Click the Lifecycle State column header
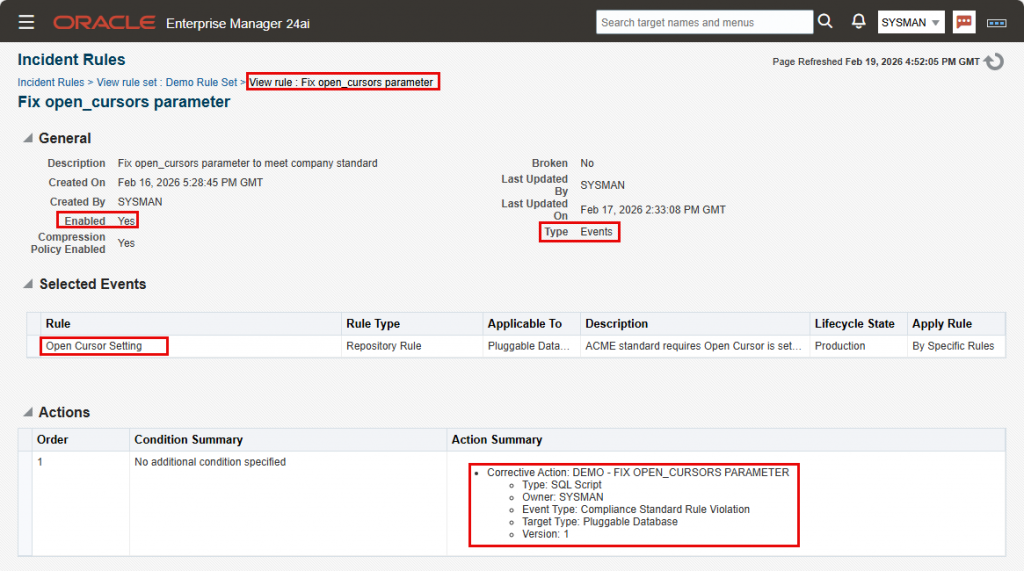1024x571 pixels. click(854, 324)
